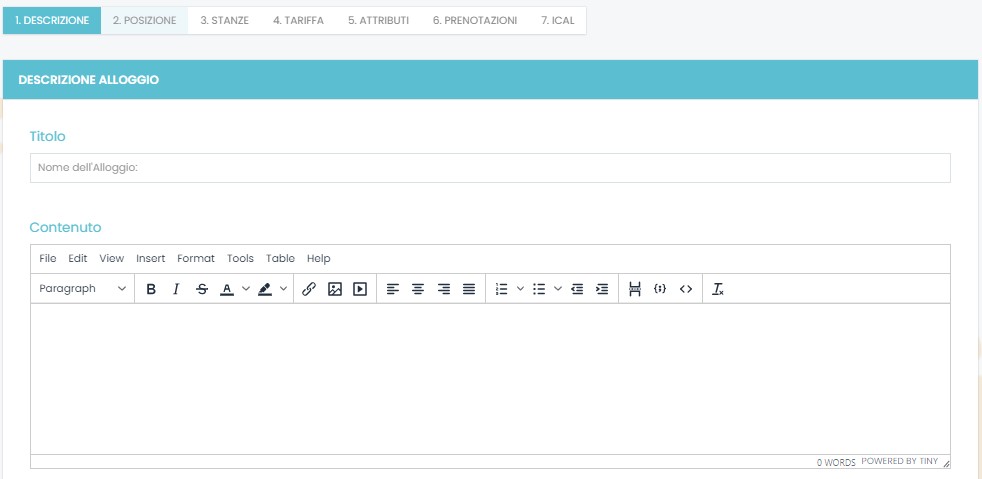982x479 pixels.
Task: Click the Nome dell'Alloggio title field
Action: (490, 168)
